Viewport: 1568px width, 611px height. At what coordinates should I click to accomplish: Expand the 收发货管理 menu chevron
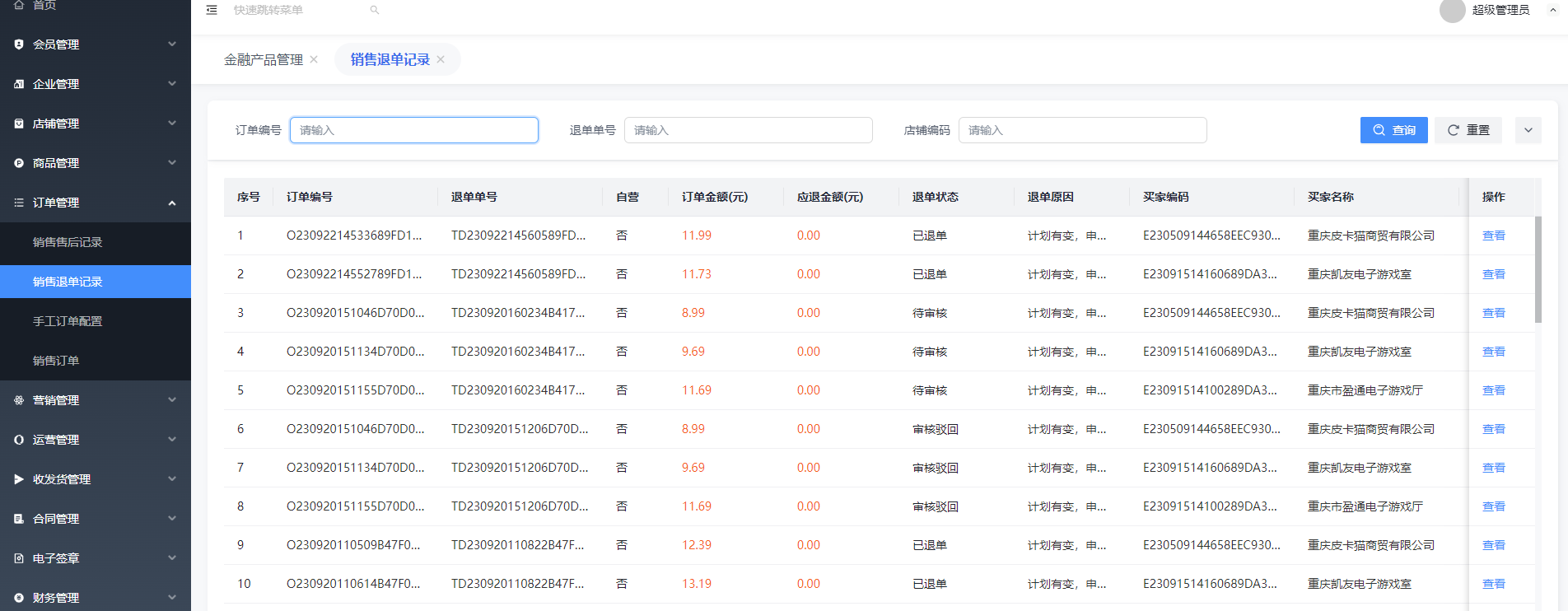[172, 479]
